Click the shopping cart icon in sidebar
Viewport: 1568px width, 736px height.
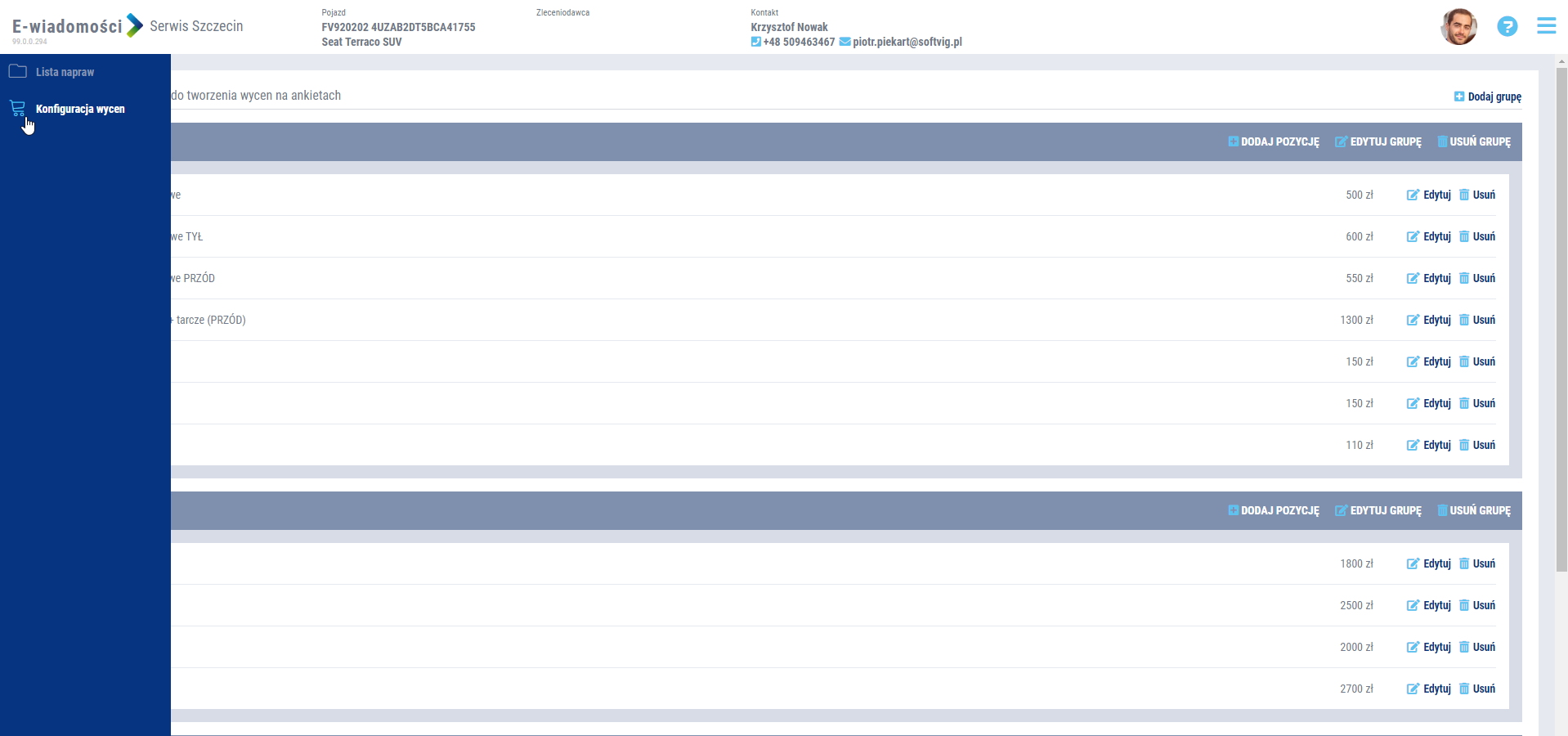17,108
